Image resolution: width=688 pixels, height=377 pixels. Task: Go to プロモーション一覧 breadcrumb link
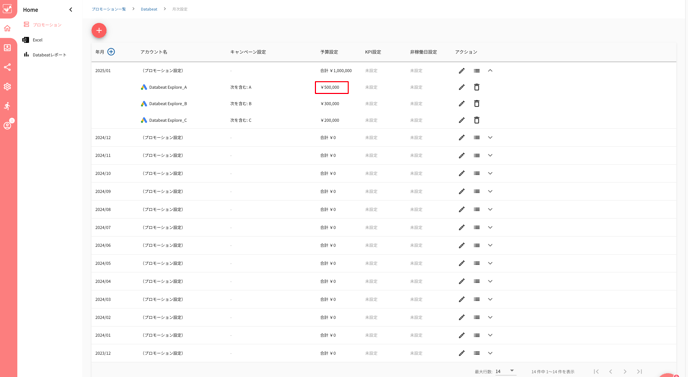click(x=108, y=9)
